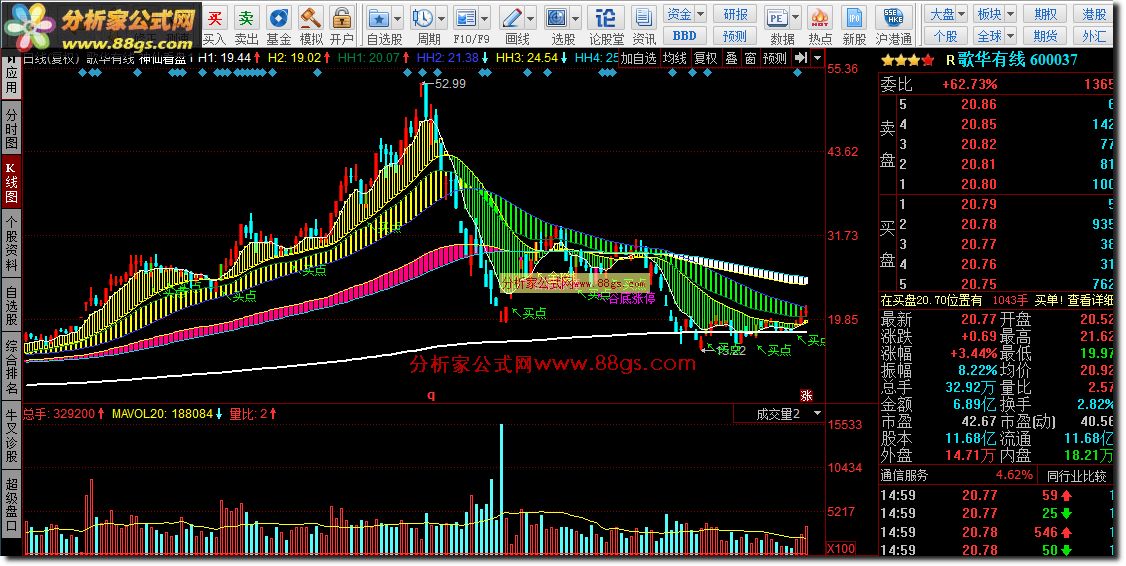Click the 同行业比较 link

point(1077,475)
